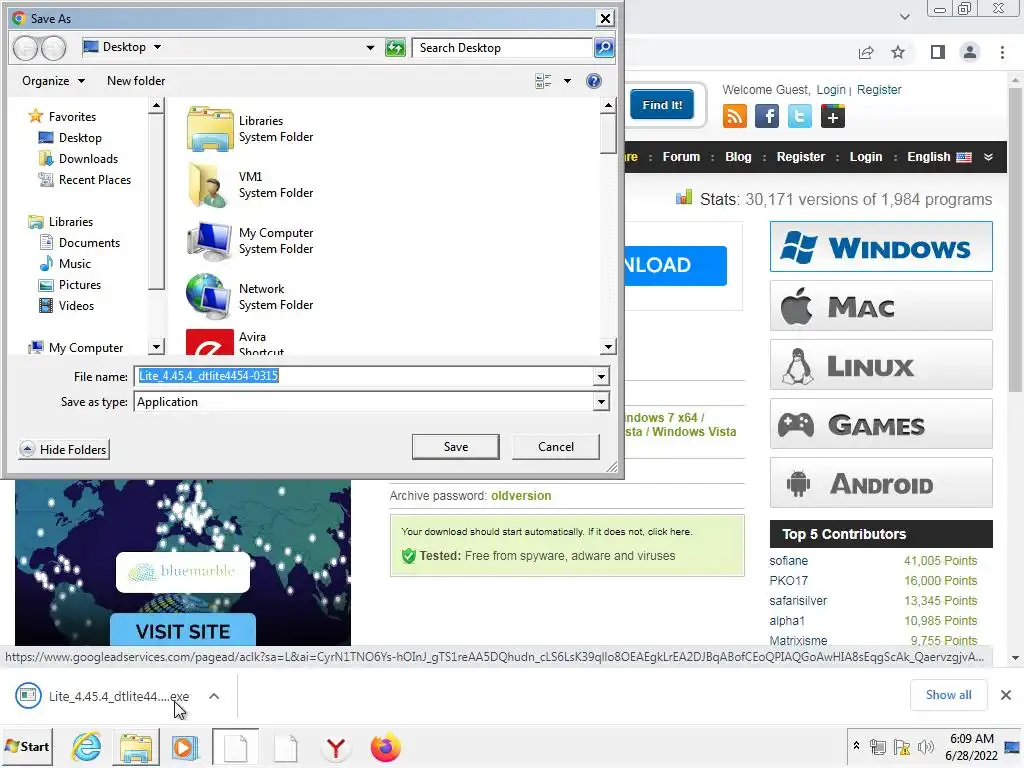Click VISIT SITE on bluemarble ad
1024x768 pixels.
tap(183, 631)
